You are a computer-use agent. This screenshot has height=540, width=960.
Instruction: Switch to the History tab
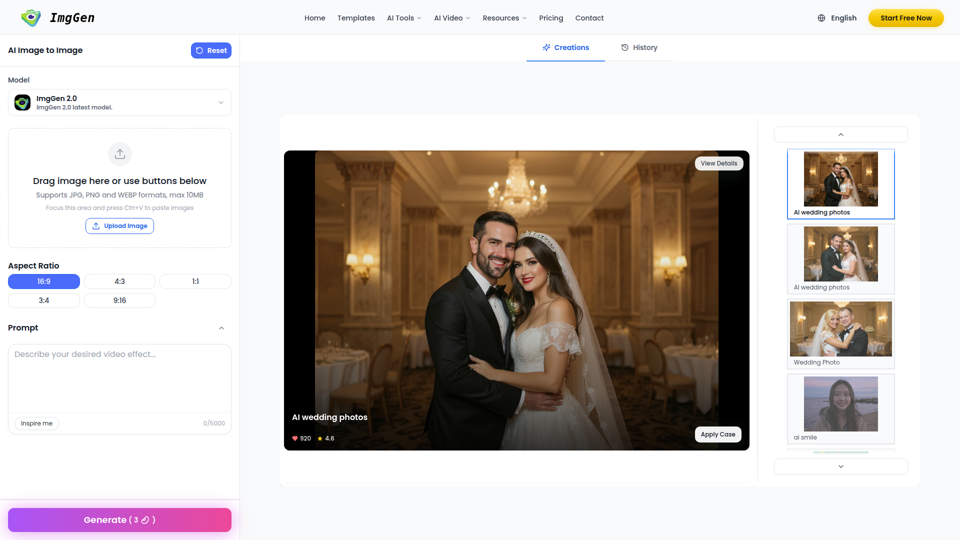tap(639, 48)
